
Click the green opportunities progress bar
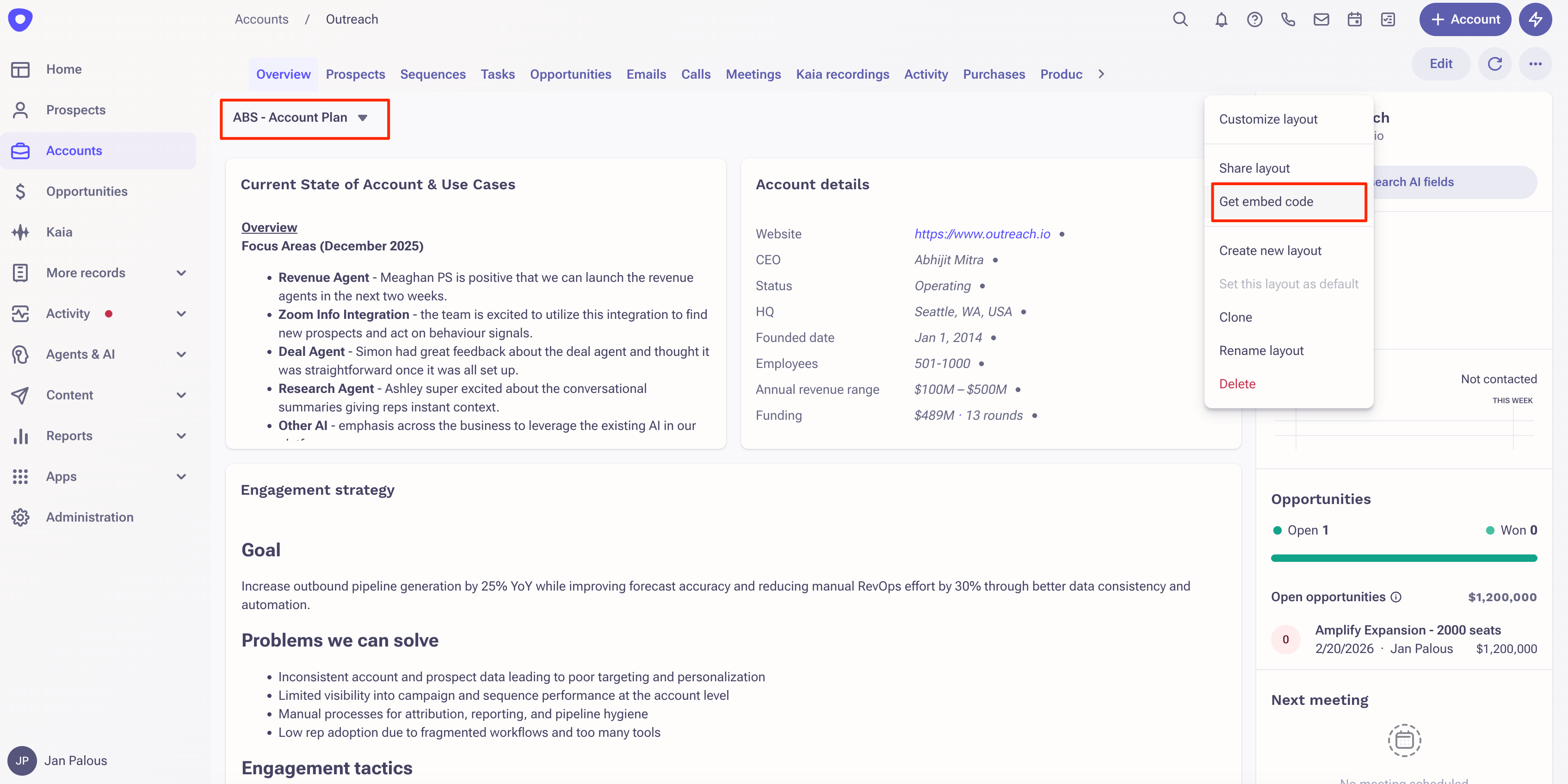[1404, 558]
